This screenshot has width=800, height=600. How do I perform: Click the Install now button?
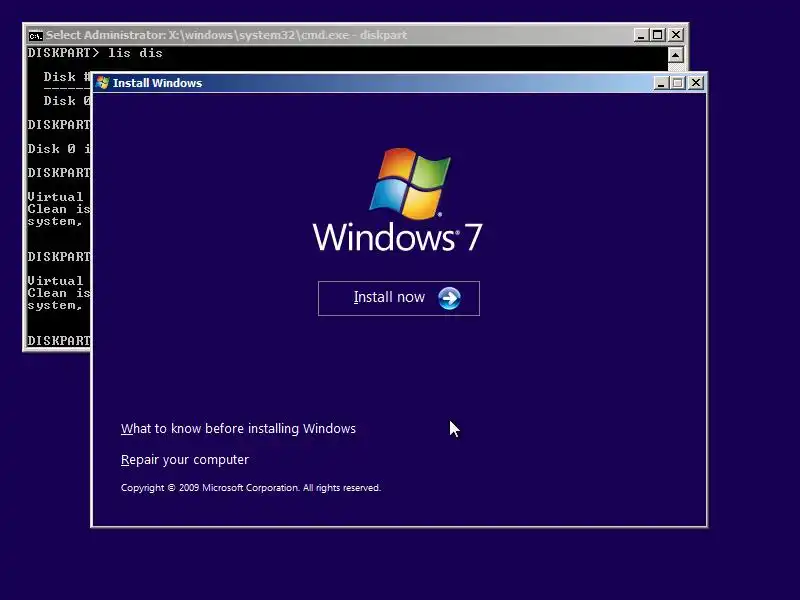[398, 298]
